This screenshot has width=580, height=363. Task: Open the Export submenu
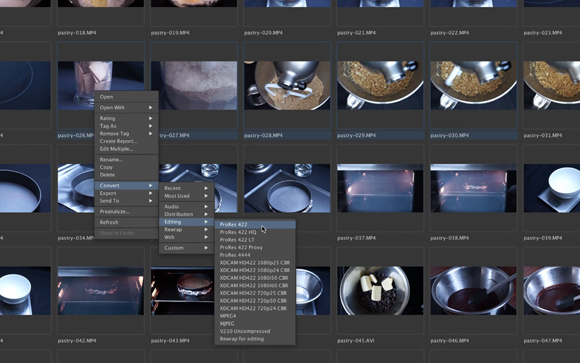click(x=126, y=193)
